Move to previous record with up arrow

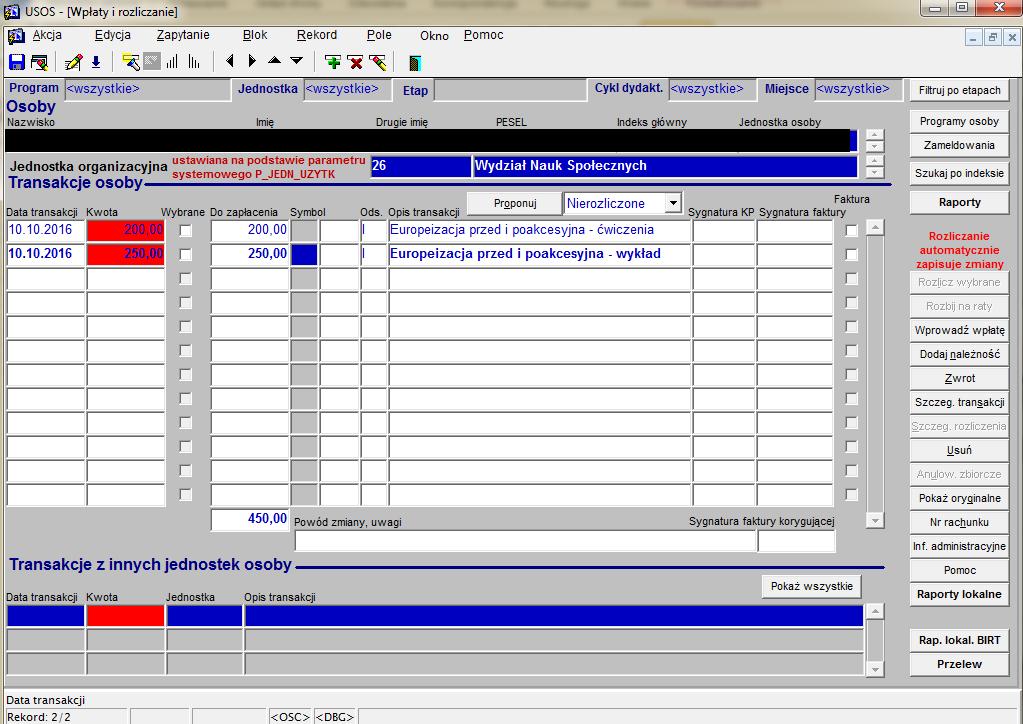[275, 61]
